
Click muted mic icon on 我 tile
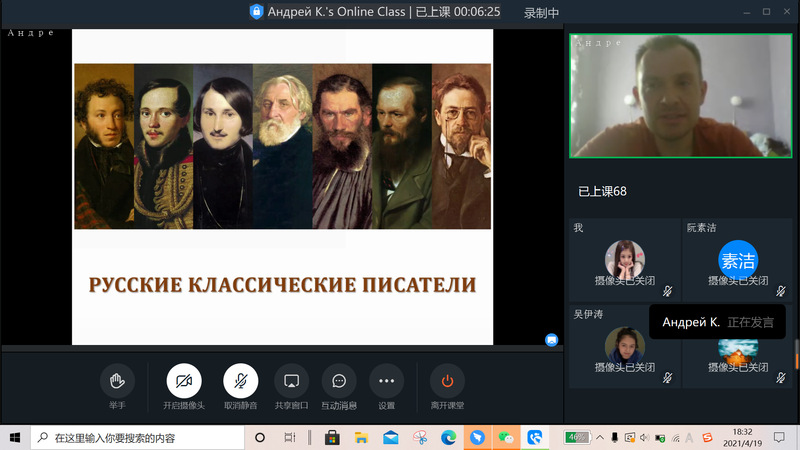667,291
